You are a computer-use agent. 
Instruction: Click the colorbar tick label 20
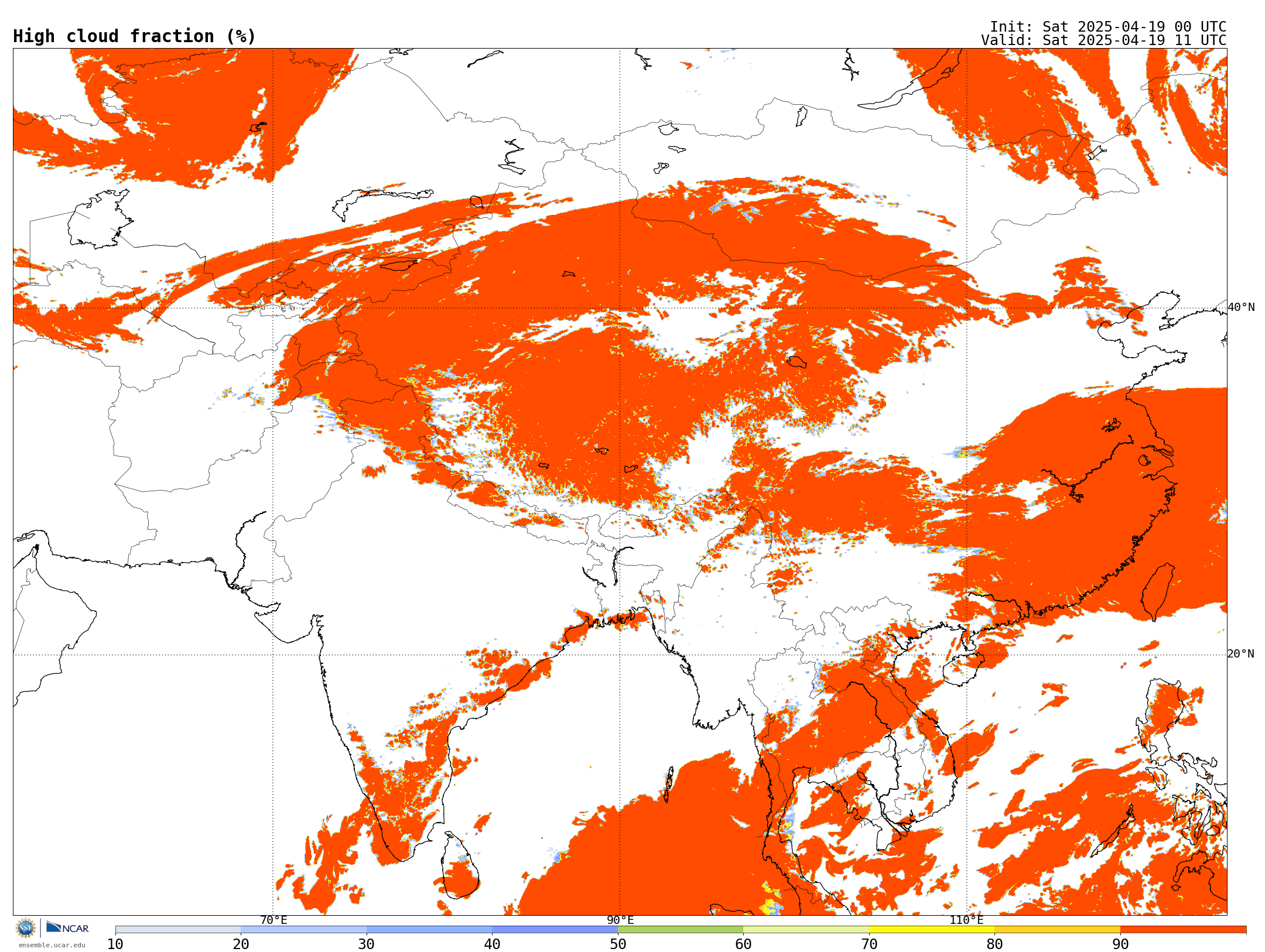[x=241, y=944]
